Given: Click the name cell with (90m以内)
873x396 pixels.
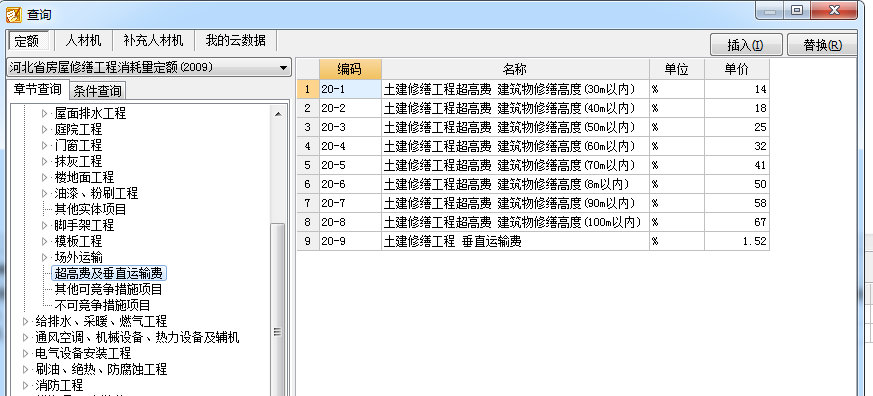Looking at the screenshot, I should [x=515, y=203].
